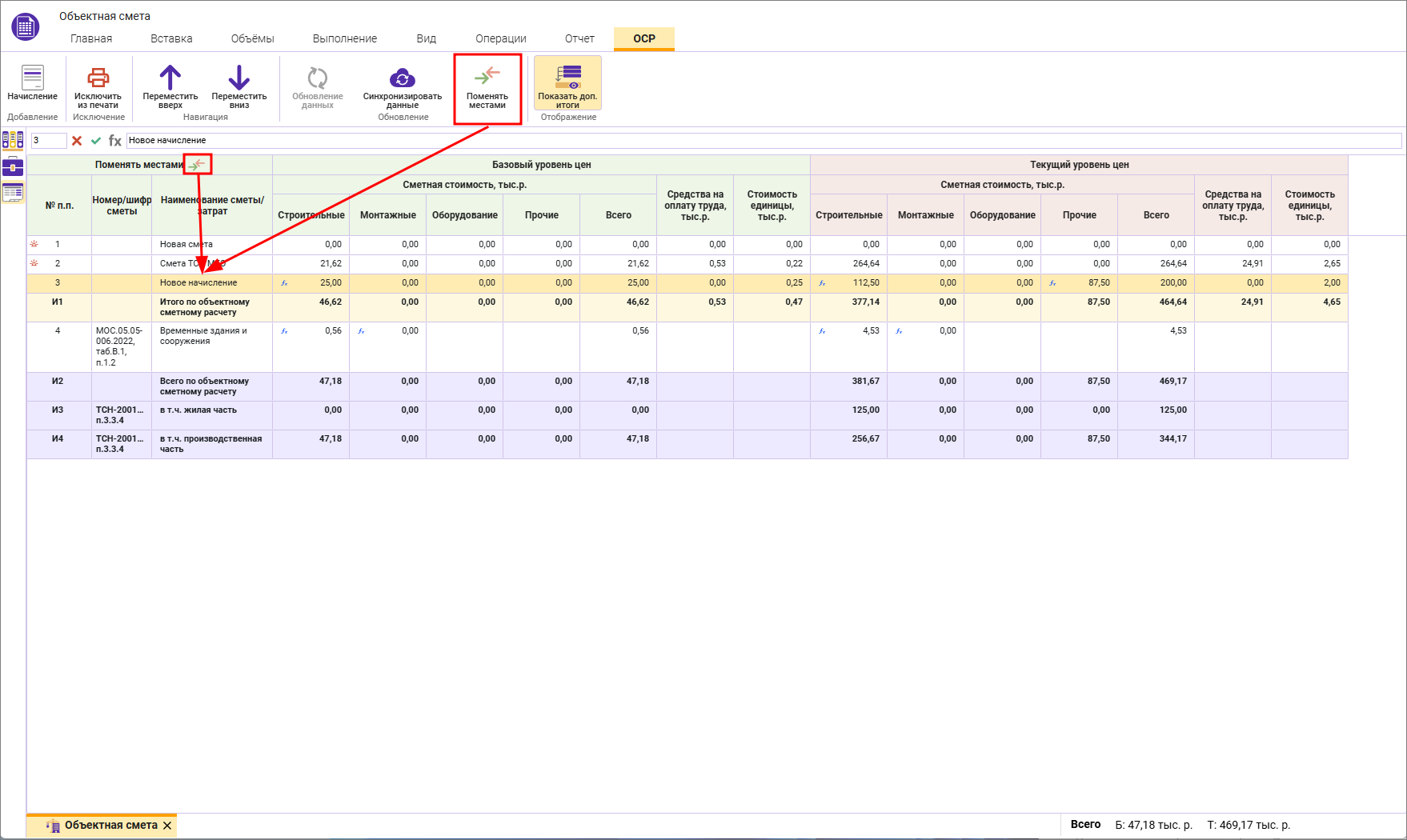The height and width of the screenshot is (840, 1407).
Task: Switch to the Операции tab
Action: [500, 38]
